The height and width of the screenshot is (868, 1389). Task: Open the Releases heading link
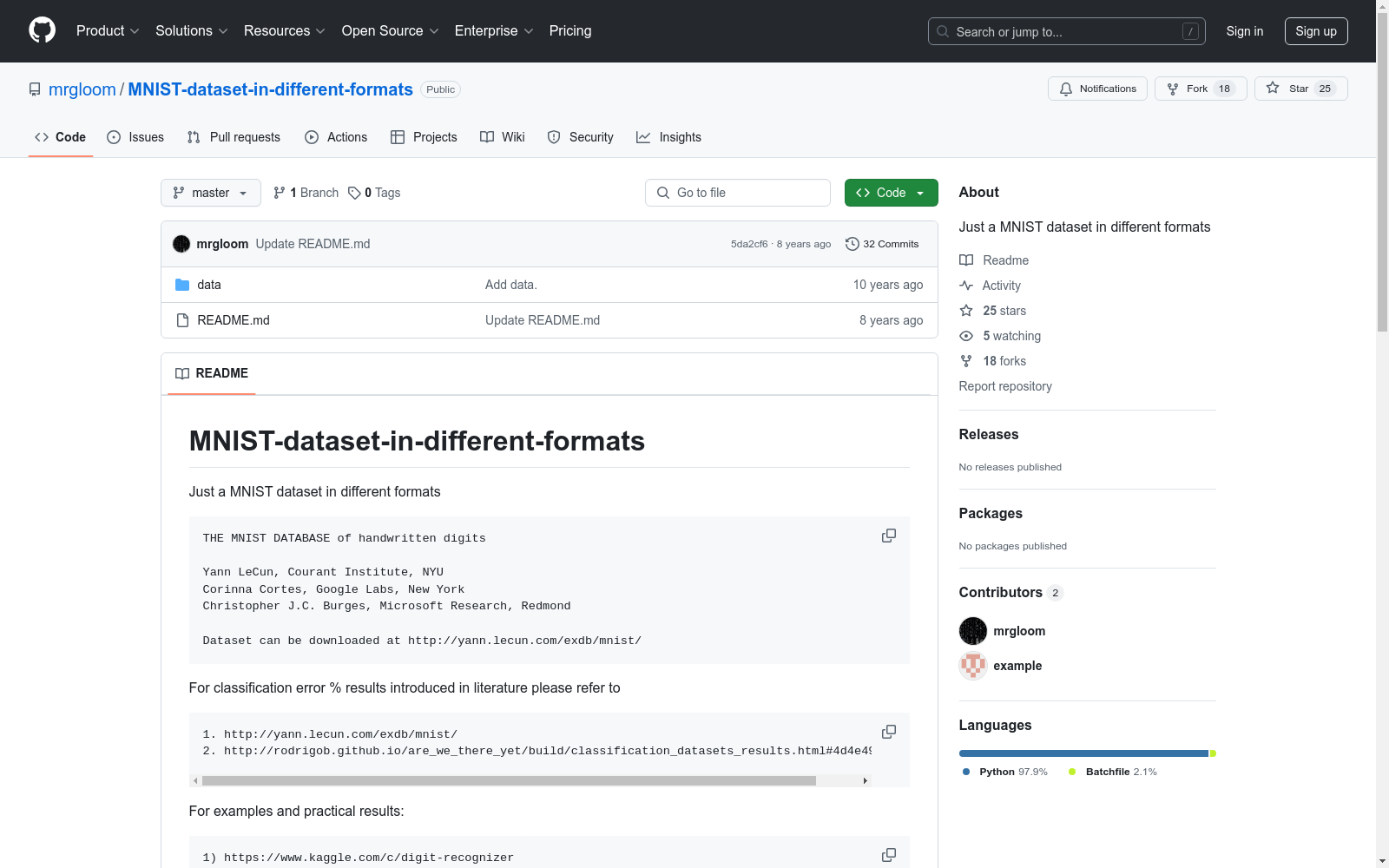tap(989, 434)
